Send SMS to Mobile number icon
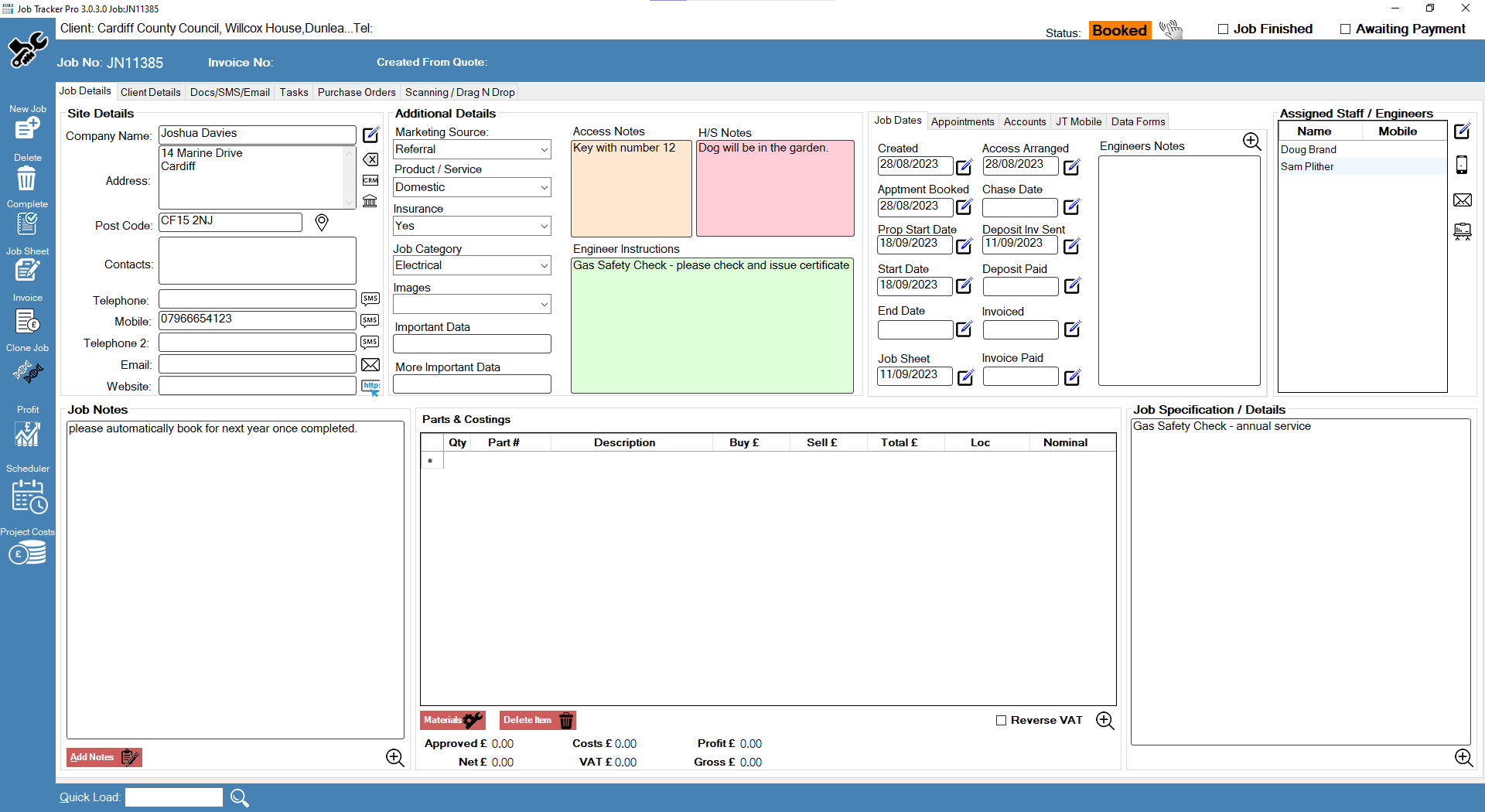1485x812 pixels. pyautogui.click(x=370, y=320)
